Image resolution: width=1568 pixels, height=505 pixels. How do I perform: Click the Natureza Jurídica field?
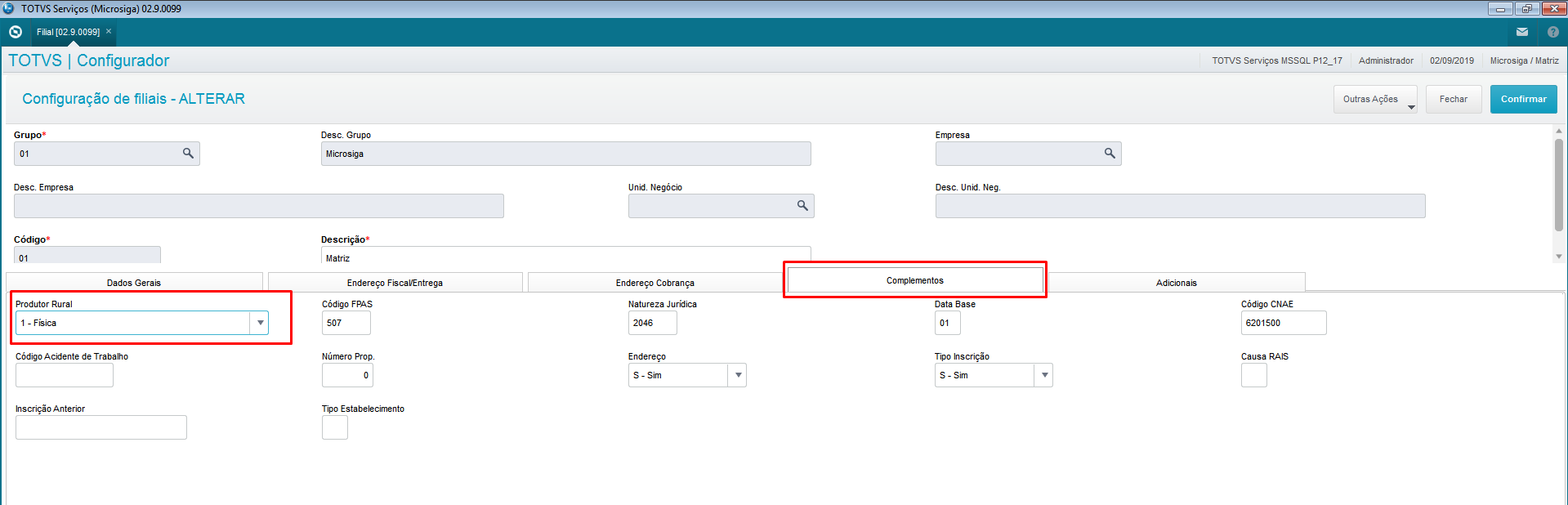652,323
